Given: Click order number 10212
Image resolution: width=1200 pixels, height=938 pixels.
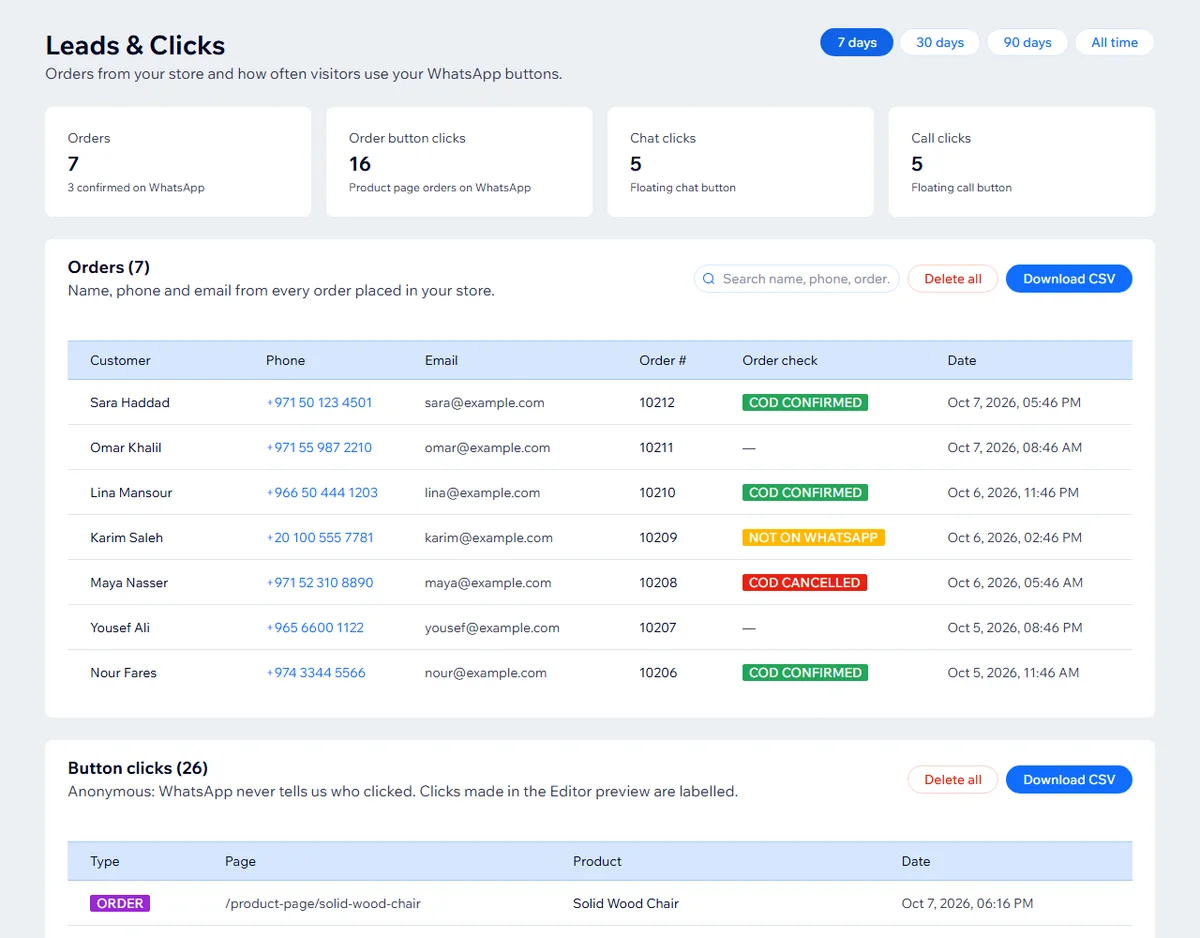Looking at the screenshot, I should click(657, 403).
